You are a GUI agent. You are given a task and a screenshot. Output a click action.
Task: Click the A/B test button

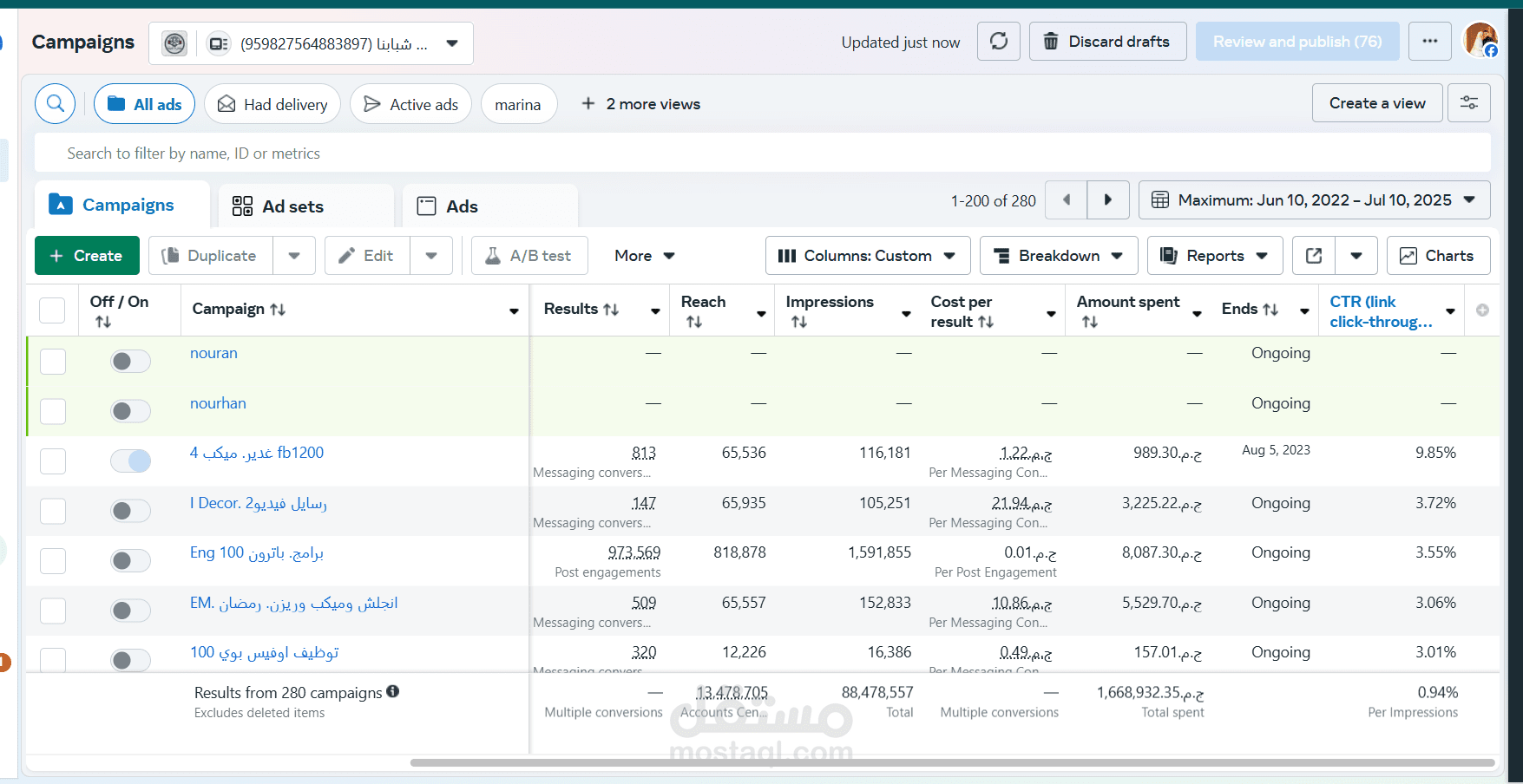[529, 256]
